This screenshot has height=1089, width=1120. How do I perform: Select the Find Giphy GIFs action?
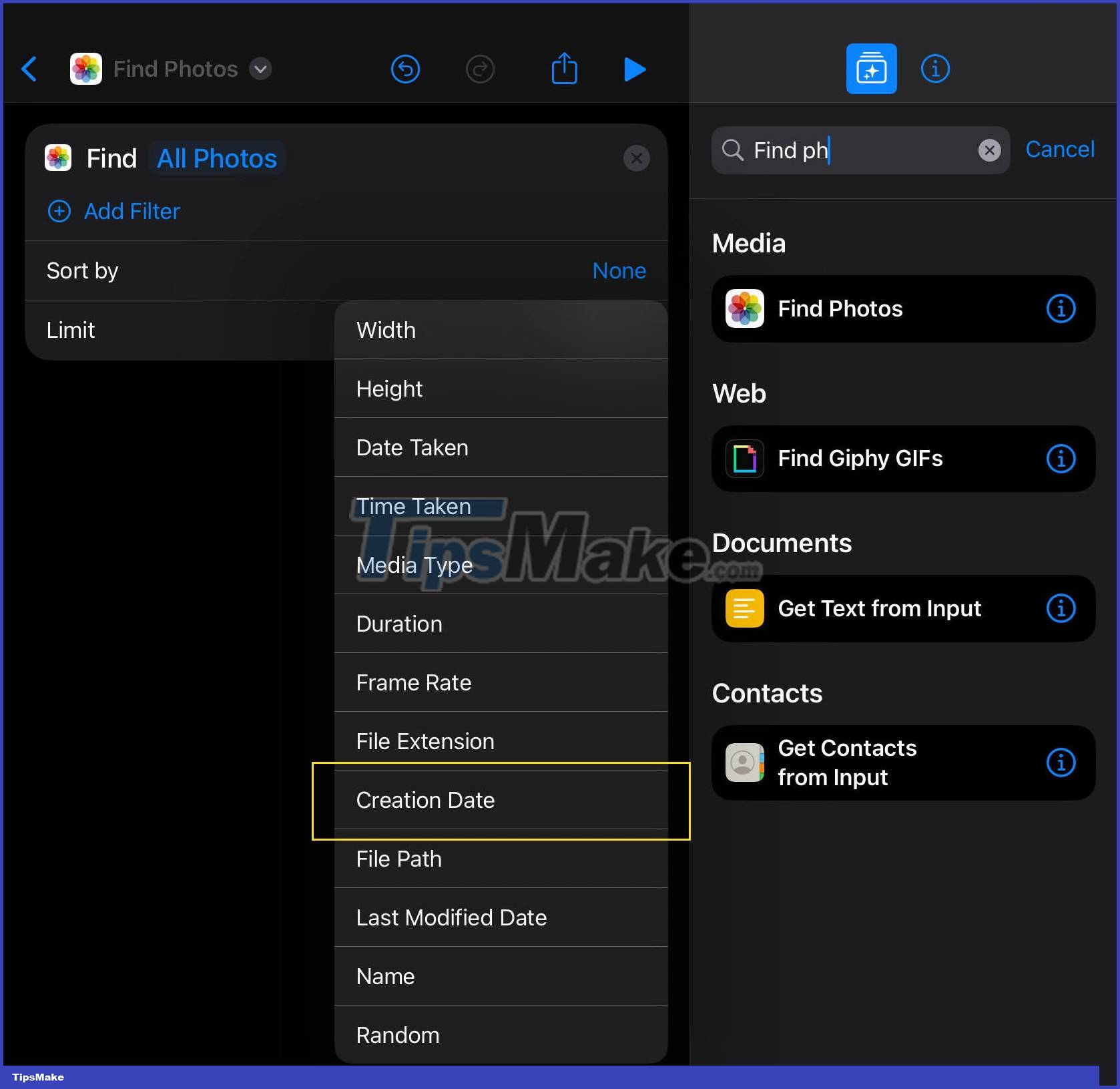point(868,459)
